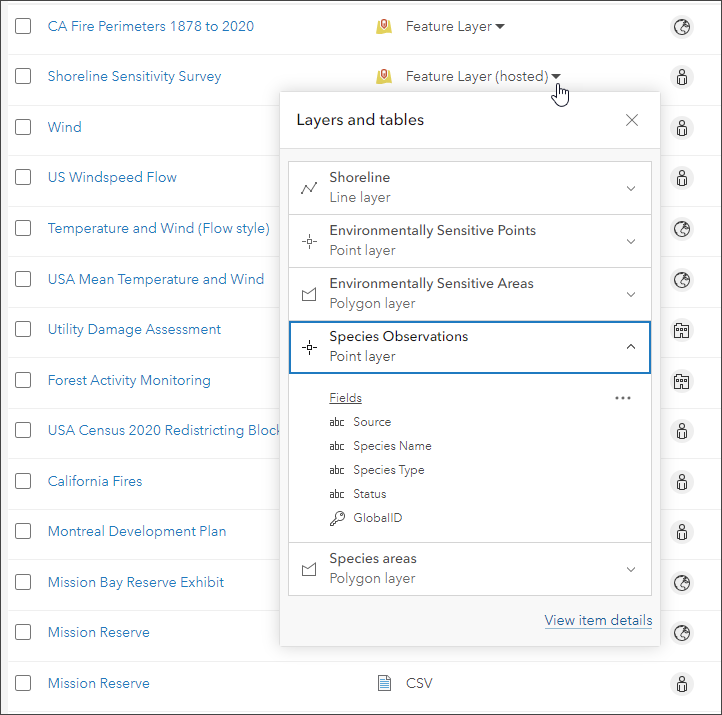Check the Montreal Development Plan checkbox

coord(23,531)
